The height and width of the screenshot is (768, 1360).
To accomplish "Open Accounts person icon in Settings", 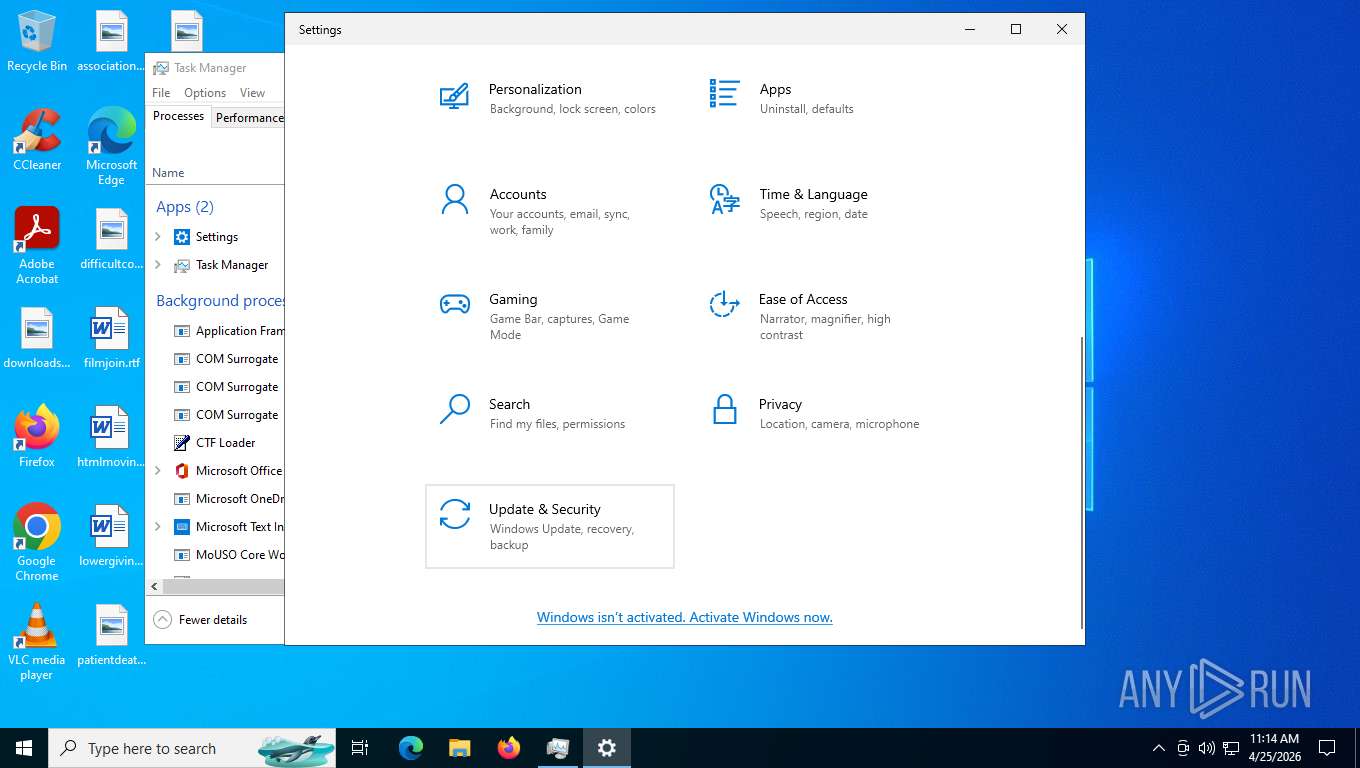I will coord(455,200).
